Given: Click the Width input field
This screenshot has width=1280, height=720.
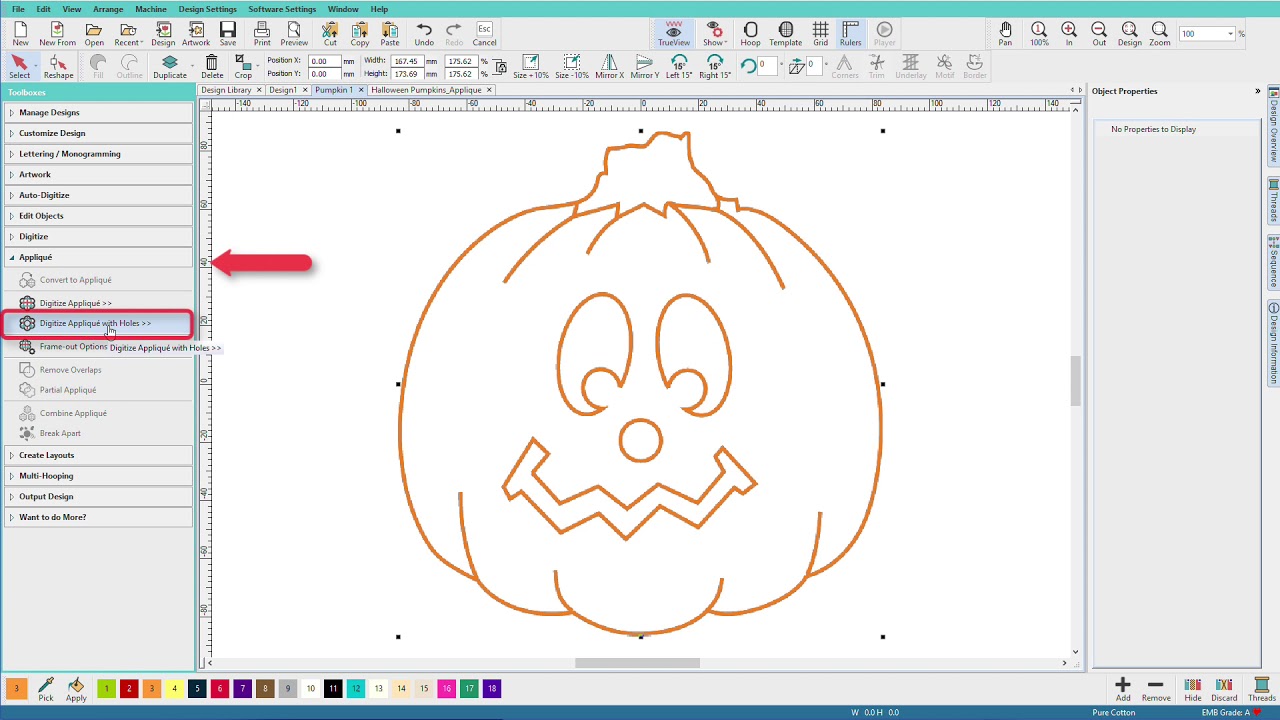Looking at the screenshot, I should 406,61.
